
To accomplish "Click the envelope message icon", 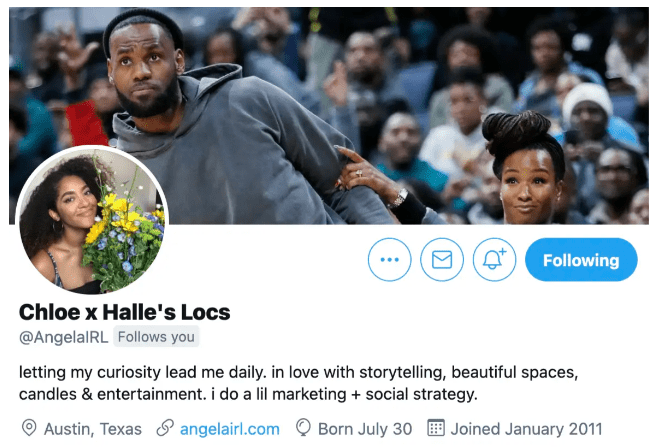I will tap(442, 259).
